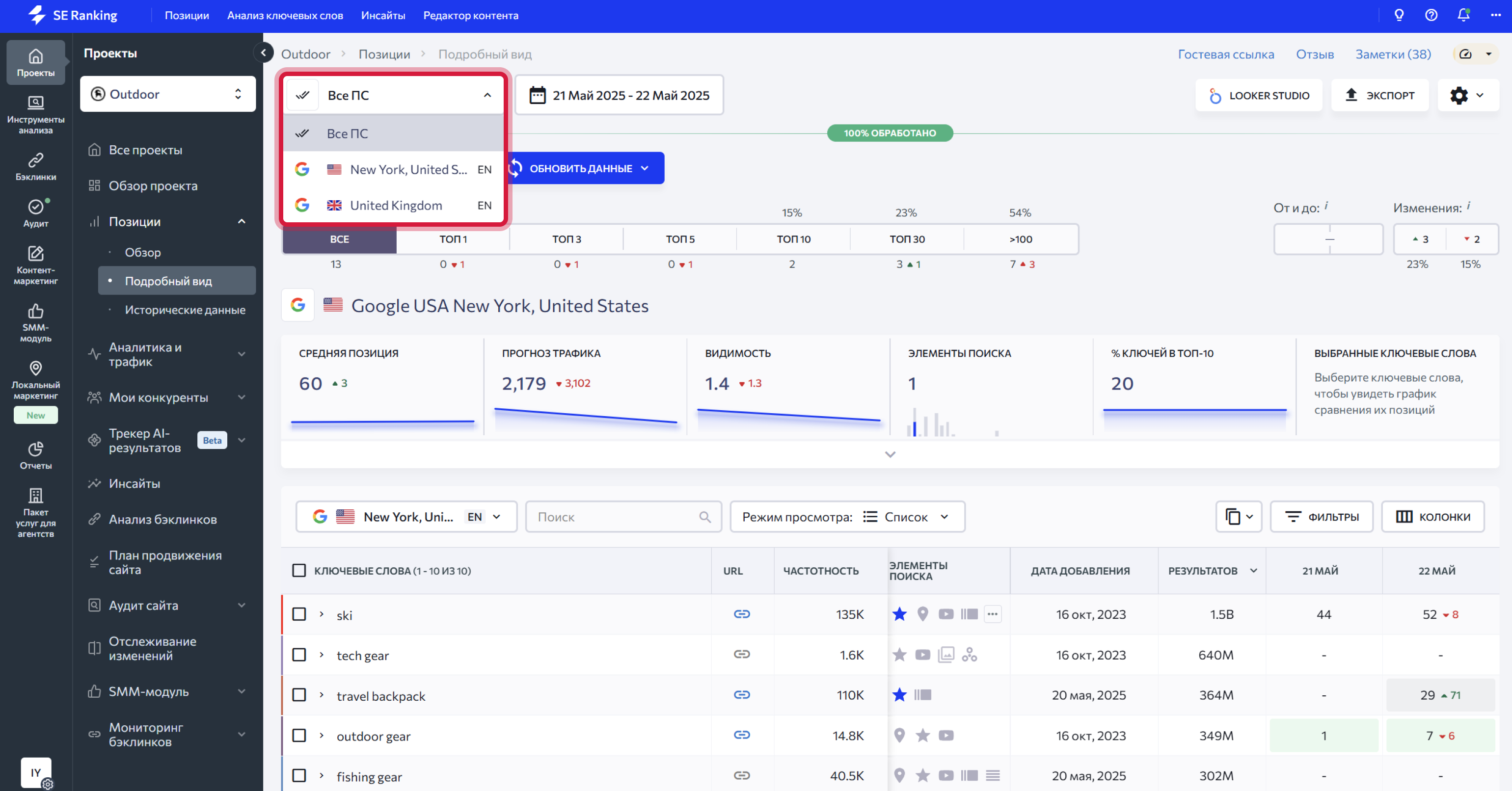
Task: Open Режим просмотра Список dropdown
Action: 847,516
